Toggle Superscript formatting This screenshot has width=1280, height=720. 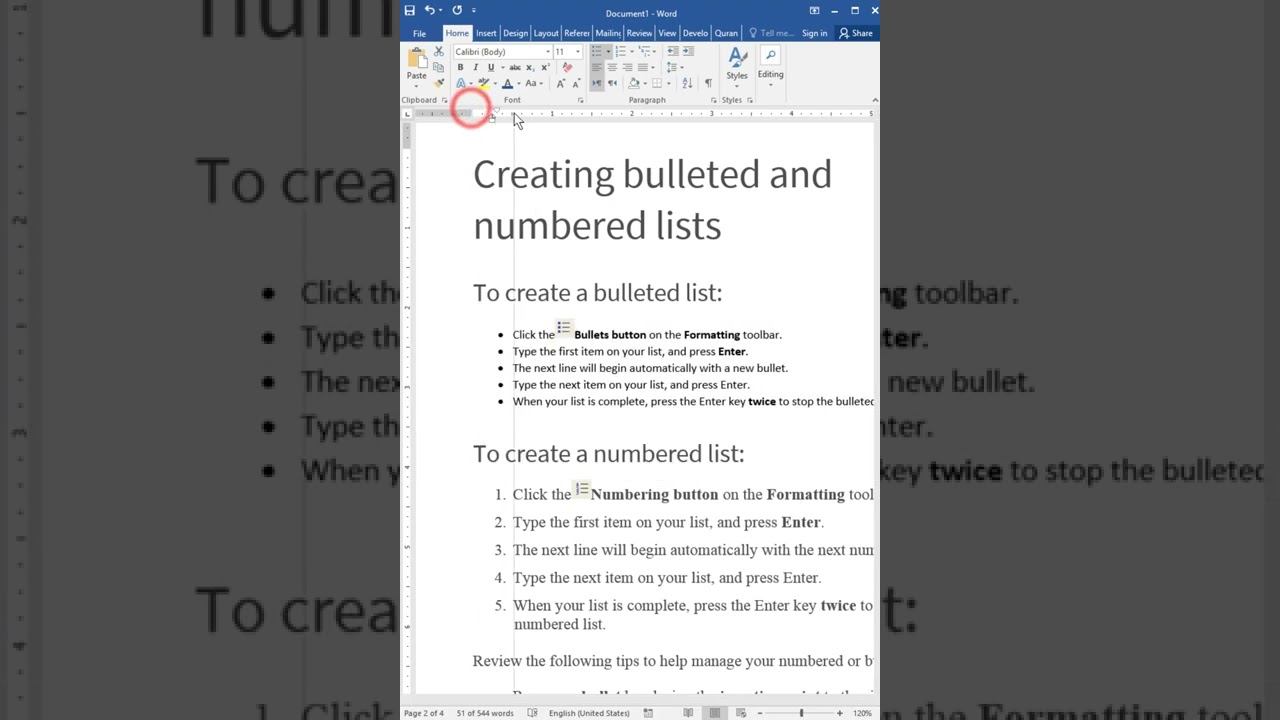545,67
